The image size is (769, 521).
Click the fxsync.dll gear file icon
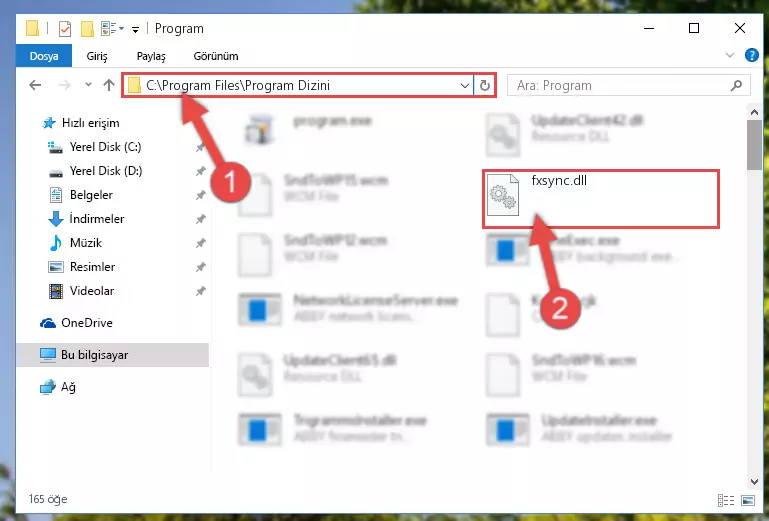coord(503,195)
